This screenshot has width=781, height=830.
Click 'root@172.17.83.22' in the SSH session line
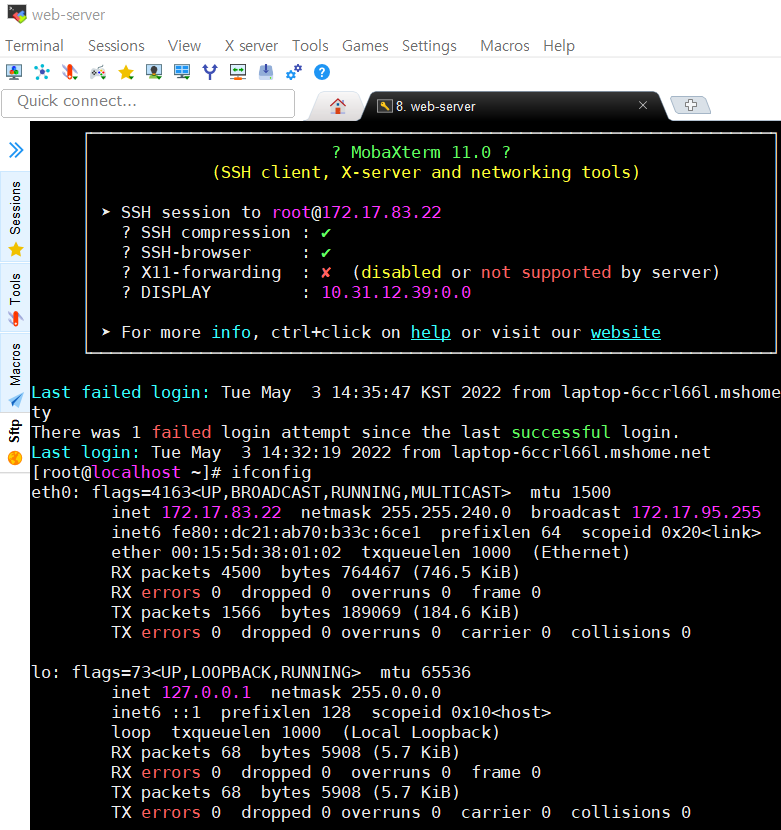(356, 212)
